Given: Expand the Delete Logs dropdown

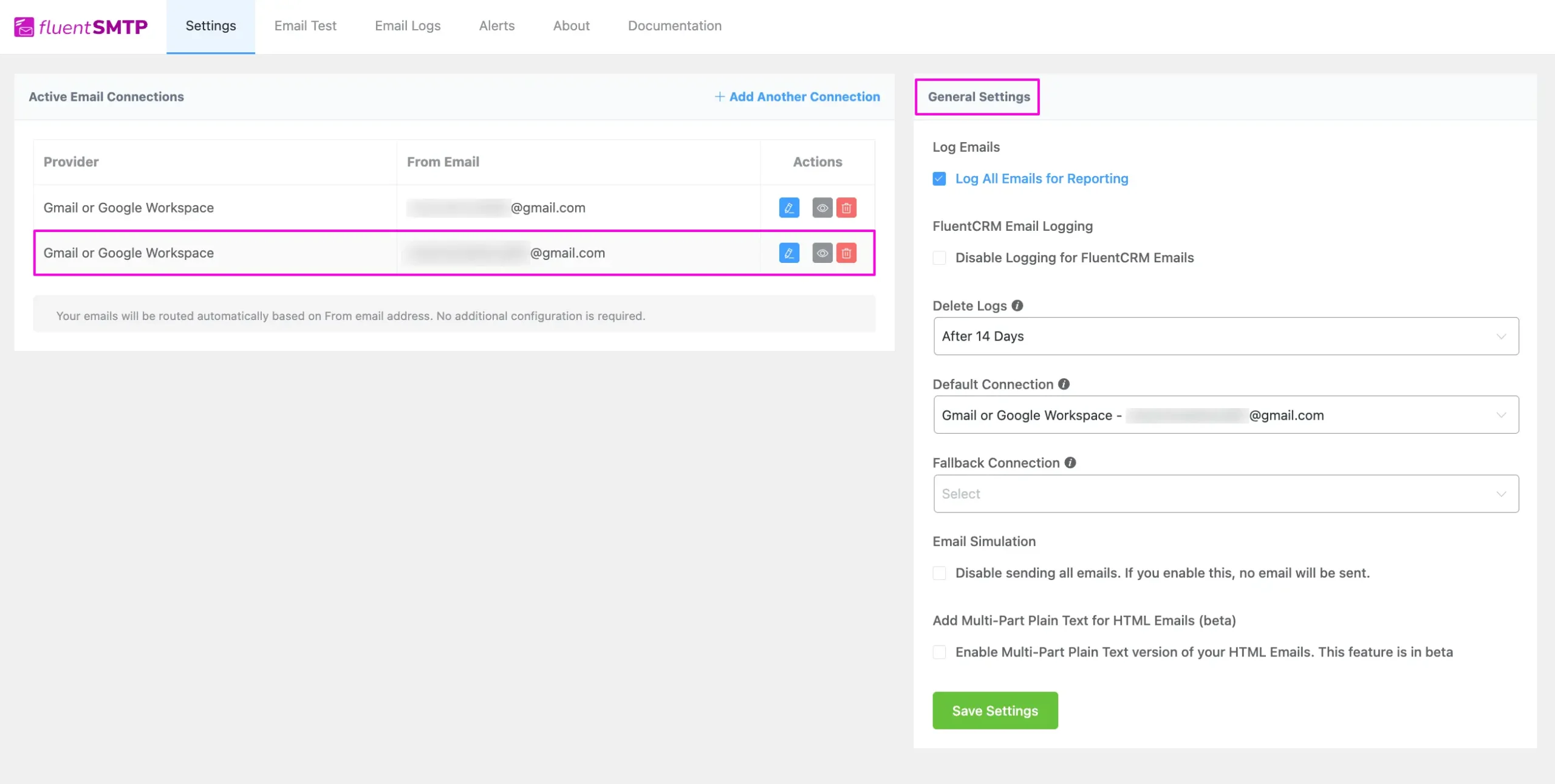Looking at the screenshot, I should (1225, 335).
